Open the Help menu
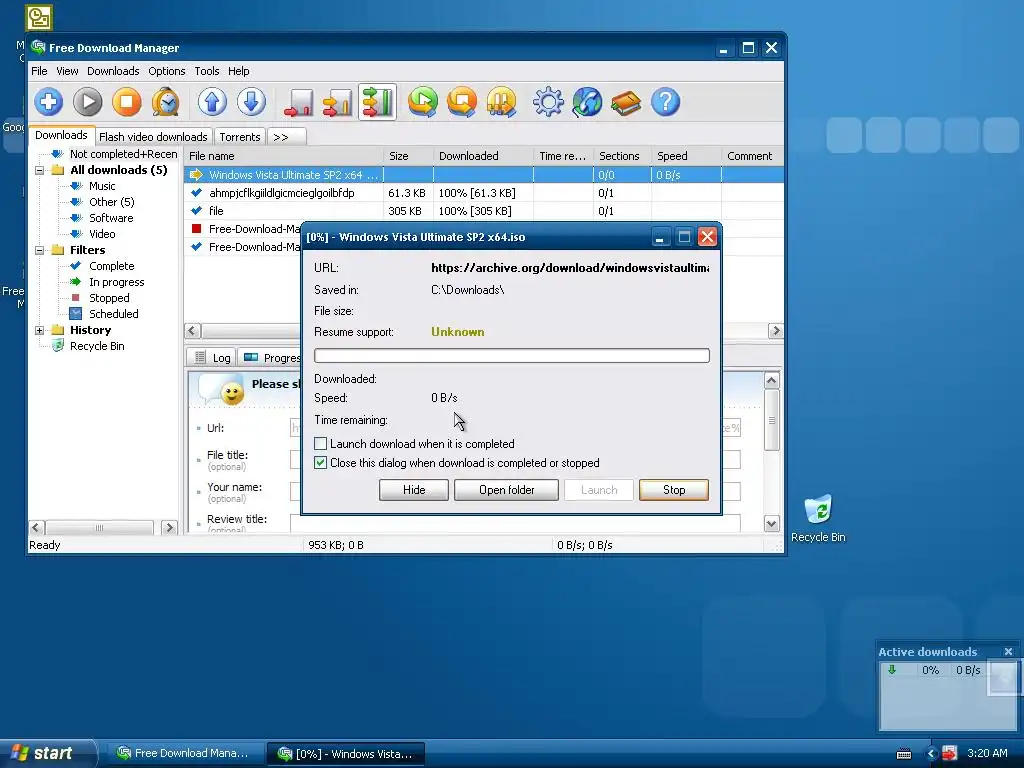This screenshot has width=1024, height=768. [238, 71]
